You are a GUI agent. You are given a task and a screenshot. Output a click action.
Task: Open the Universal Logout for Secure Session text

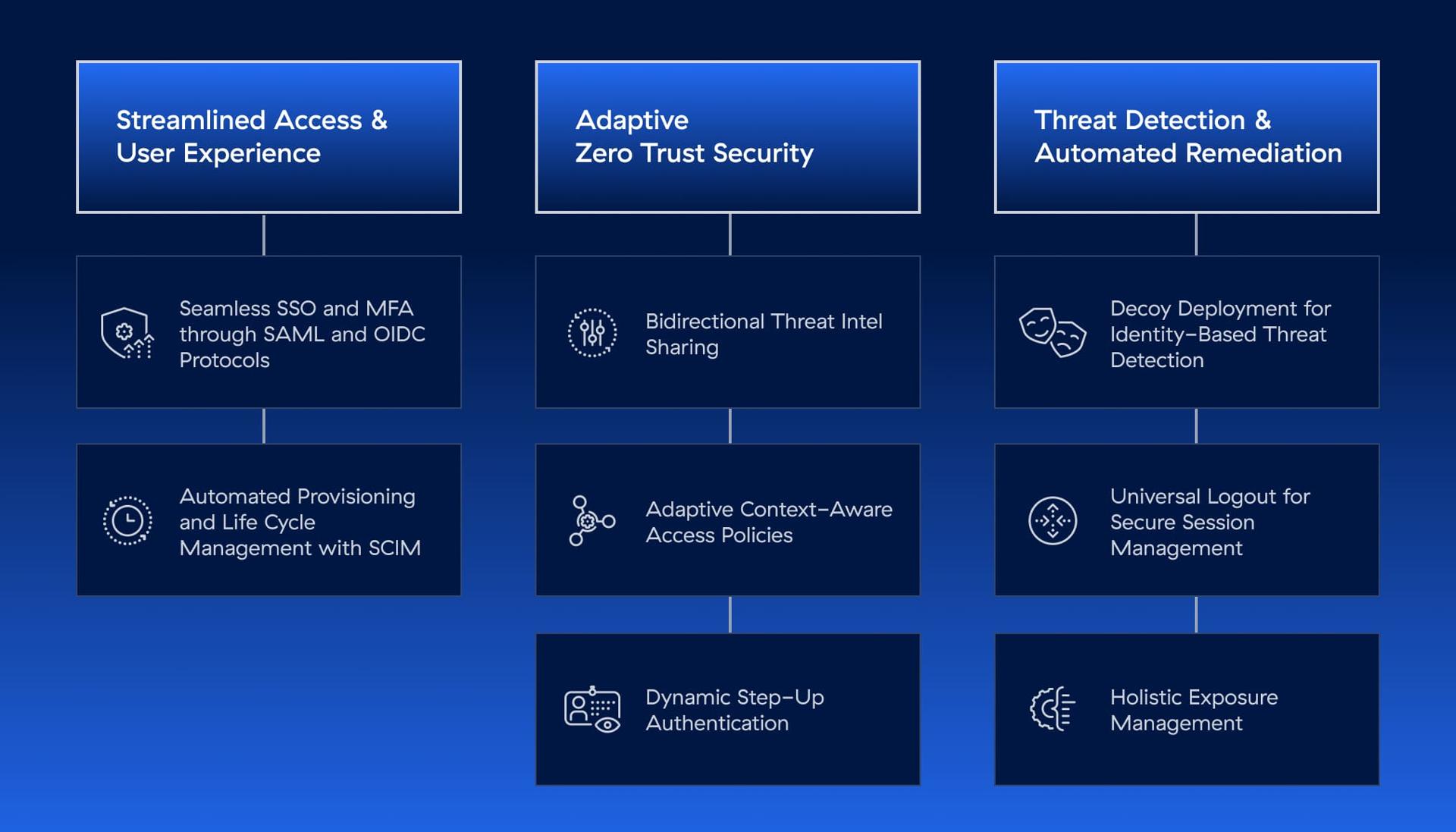pos(1210,522)
